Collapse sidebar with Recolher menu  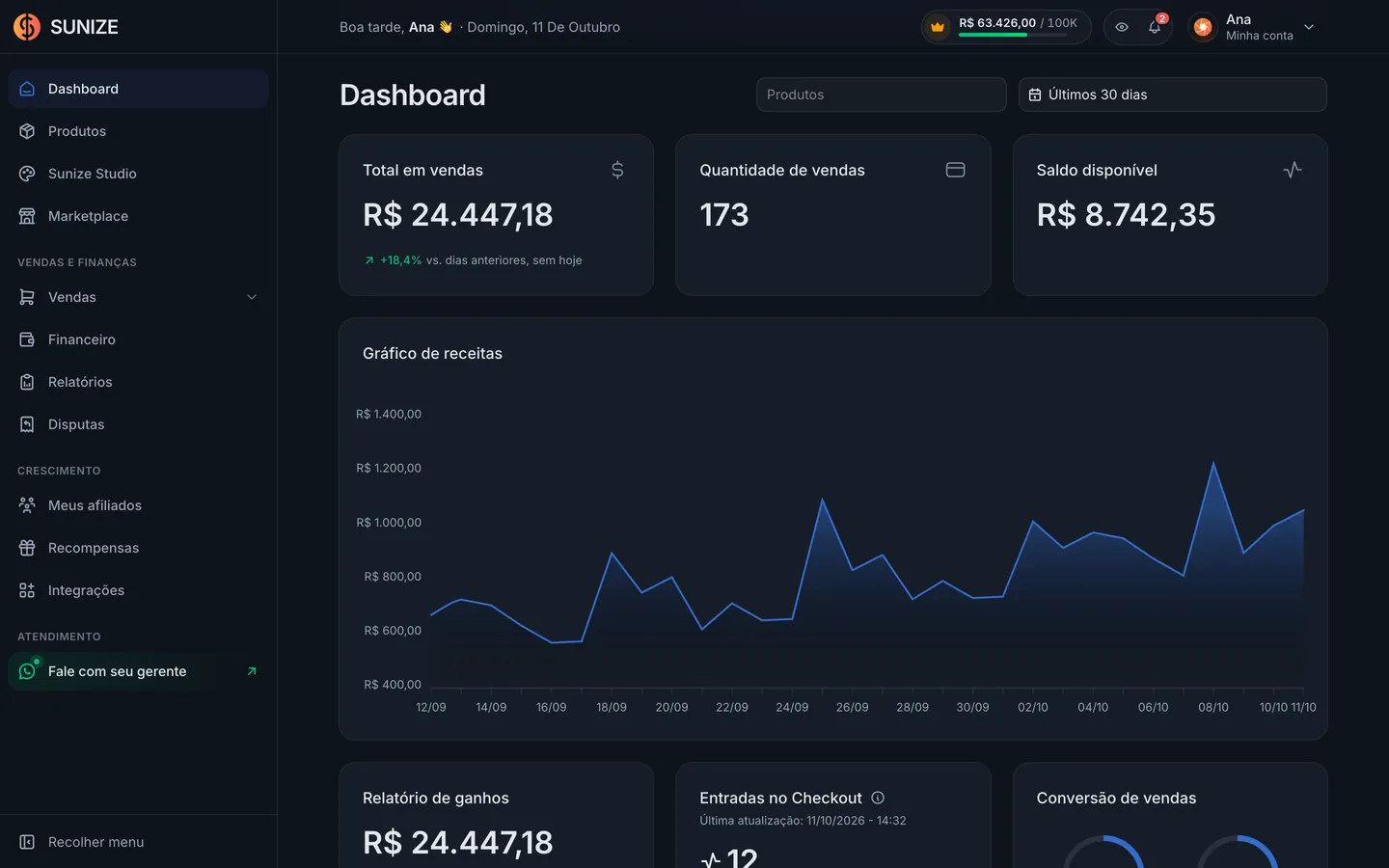pos(138,842)
